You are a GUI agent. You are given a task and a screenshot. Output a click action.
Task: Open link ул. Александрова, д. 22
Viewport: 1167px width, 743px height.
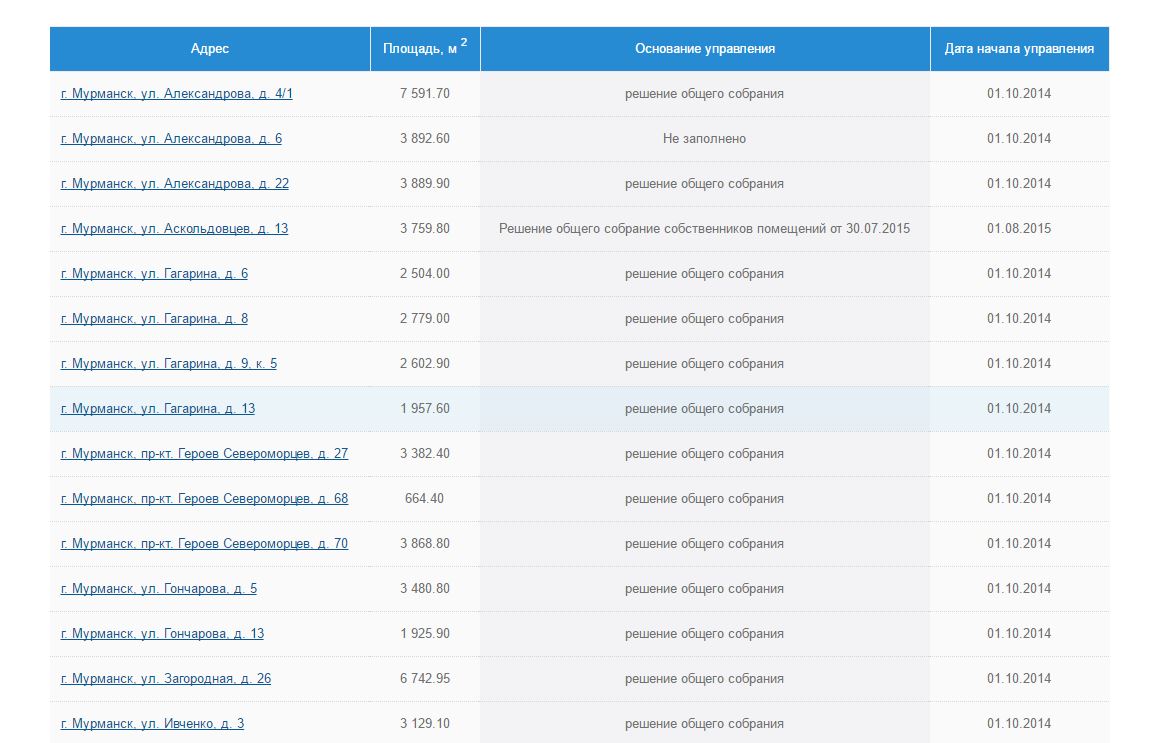coord(175,184)
